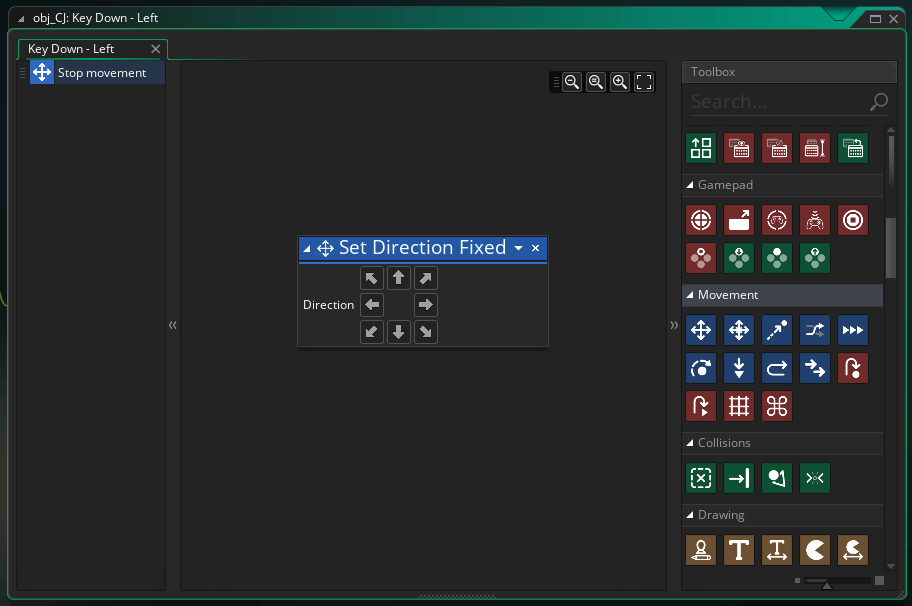Select the grid icon in Movement section
Viewport: 912px width, 606px height.
click(x=739, y=406)
